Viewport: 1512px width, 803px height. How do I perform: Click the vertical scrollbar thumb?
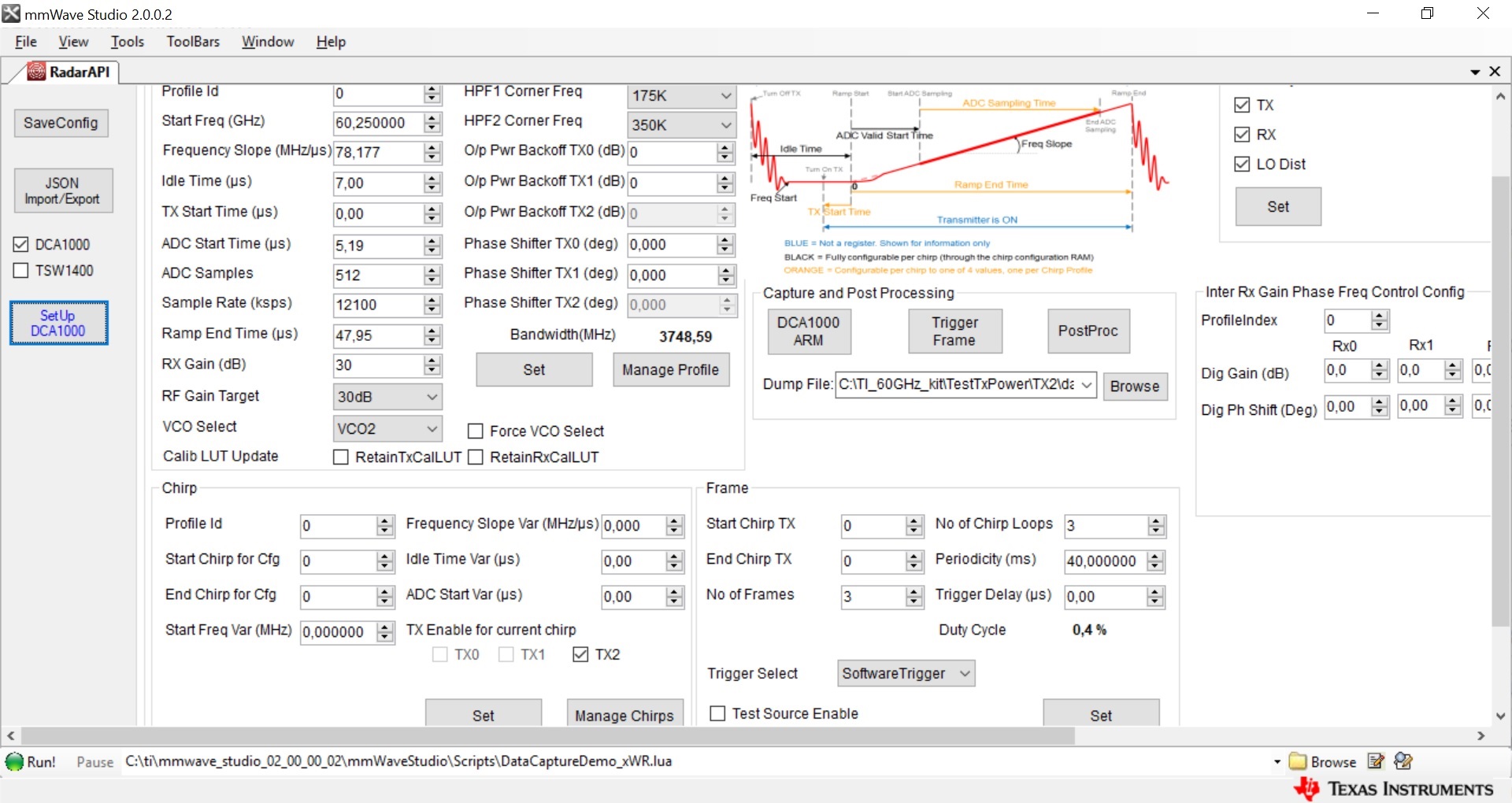click(1500, 401)
